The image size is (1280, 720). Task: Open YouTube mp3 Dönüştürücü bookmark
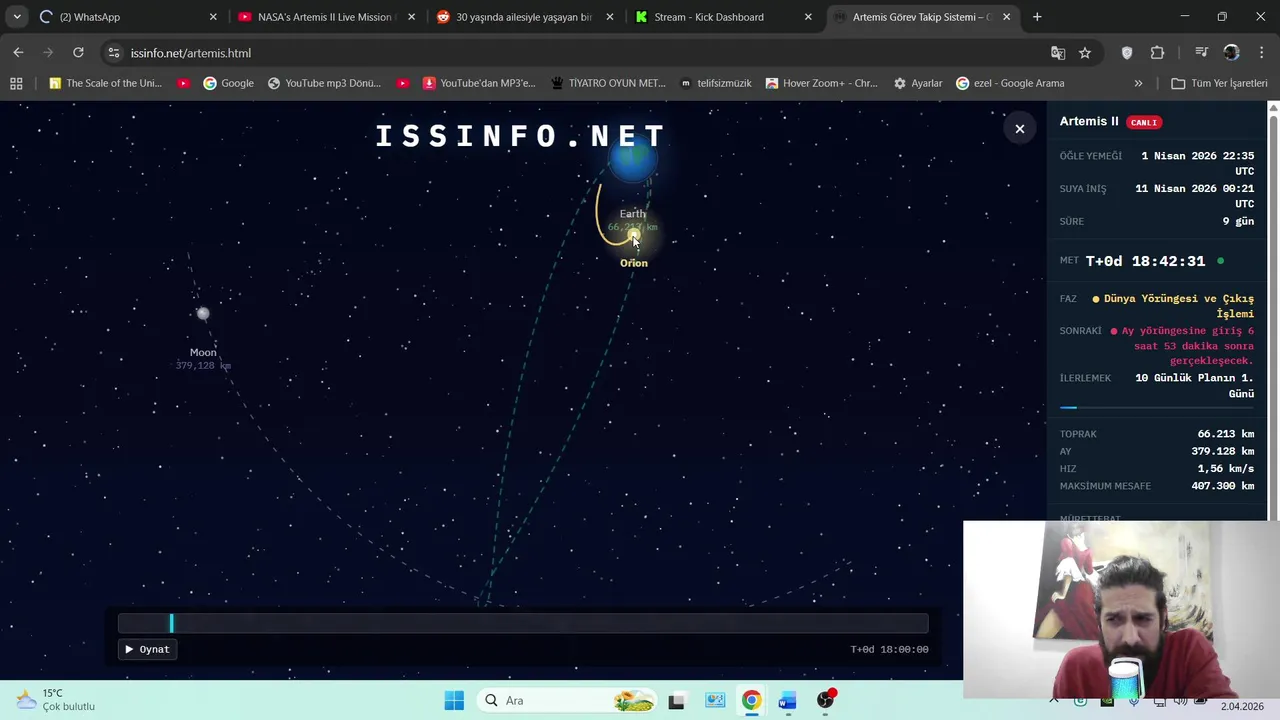[324, 83]
